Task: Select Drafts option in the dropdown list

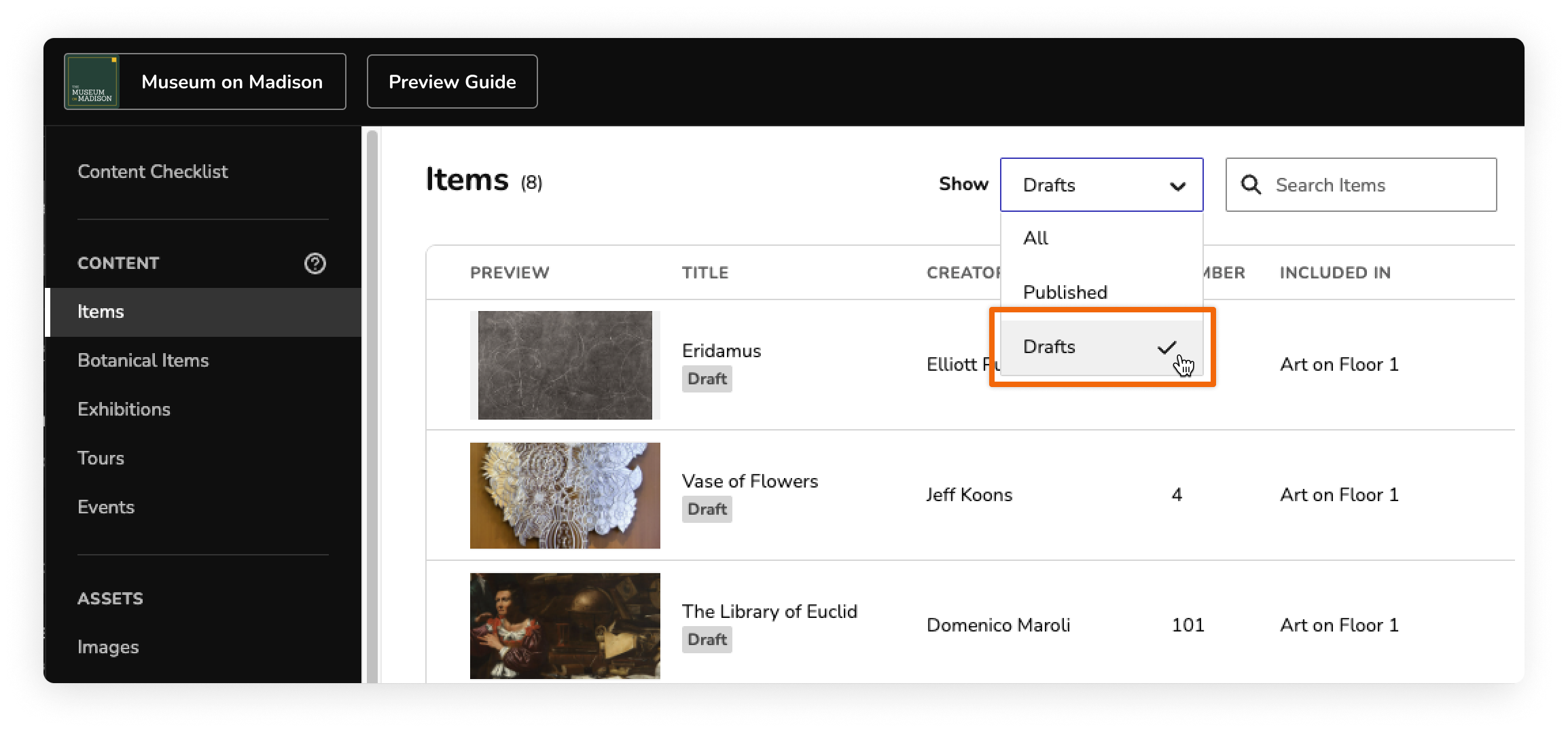Action: pyautogui.click(x=1101, y=347)
